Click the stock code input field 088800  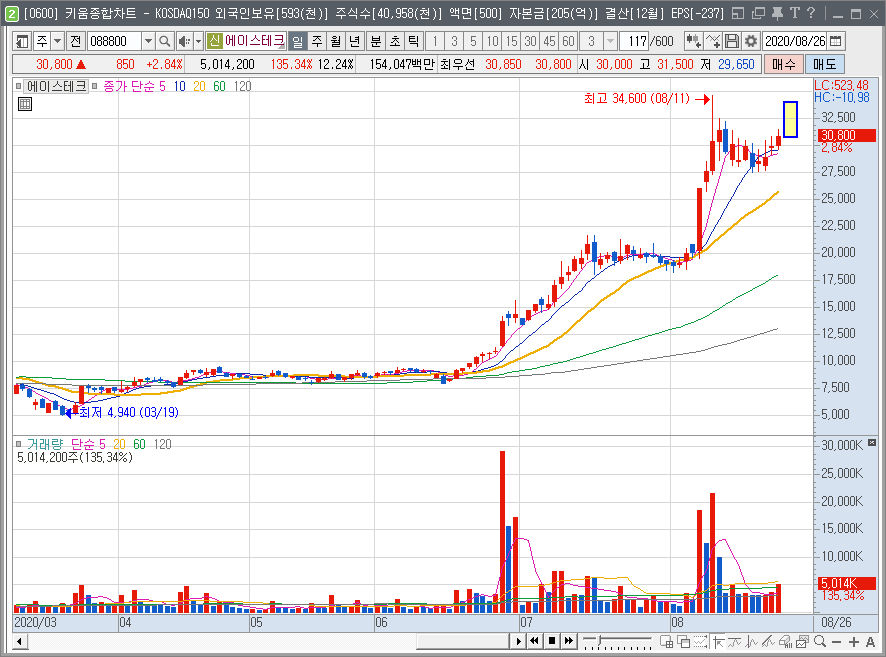tap(114, 41)
